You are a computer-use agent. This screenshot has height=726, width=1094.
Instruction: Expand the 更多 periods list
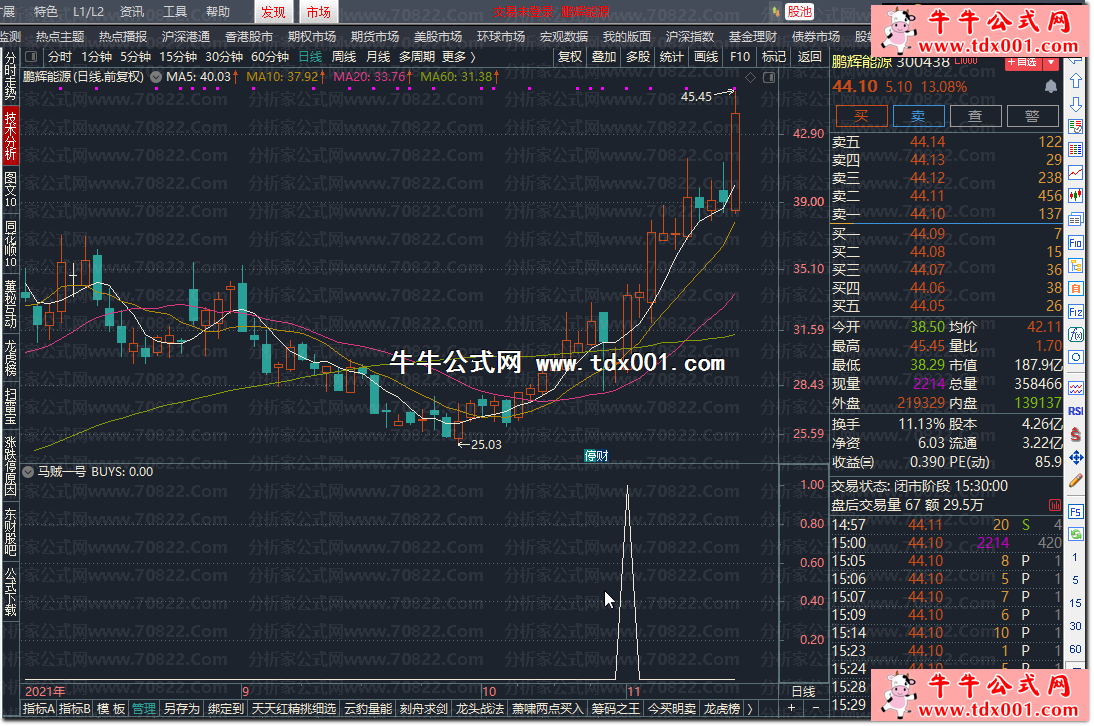(x=458, y=57)
